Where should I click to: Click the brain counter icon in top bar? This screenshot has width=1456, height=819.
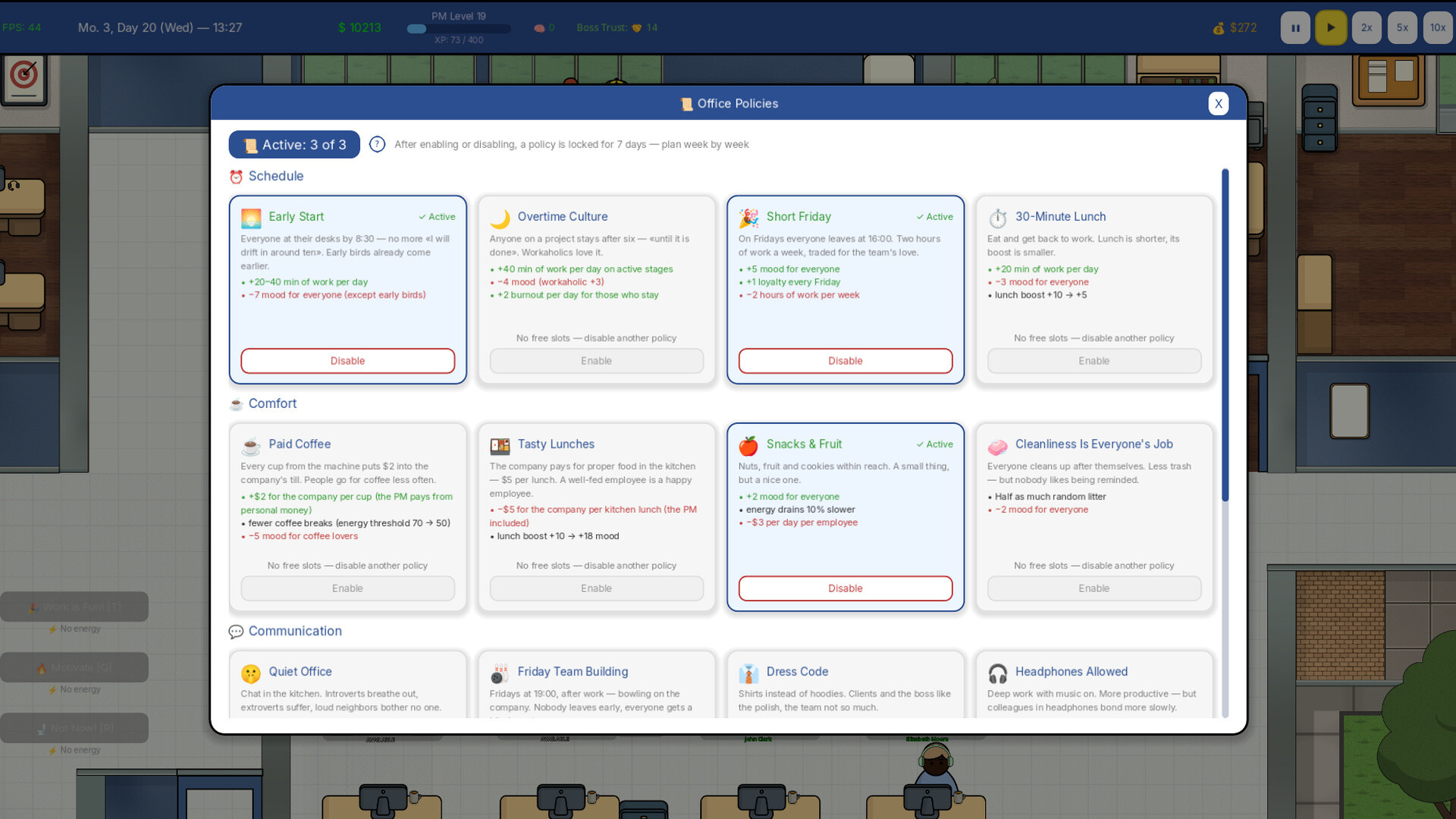click(x=539, y=28)
